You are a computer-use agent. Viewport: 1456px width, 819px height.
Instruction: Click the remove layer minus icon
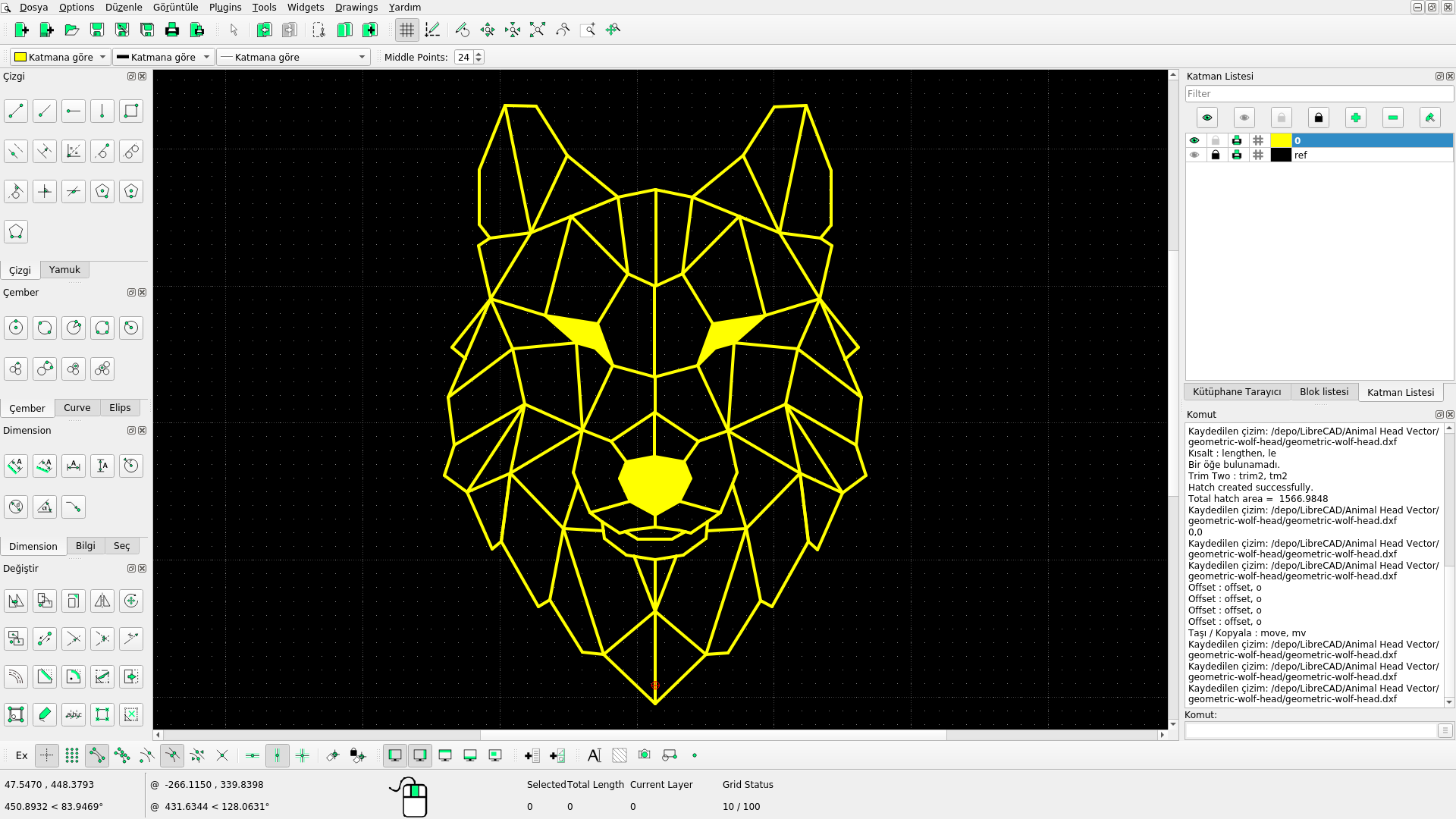point(1392,118)
